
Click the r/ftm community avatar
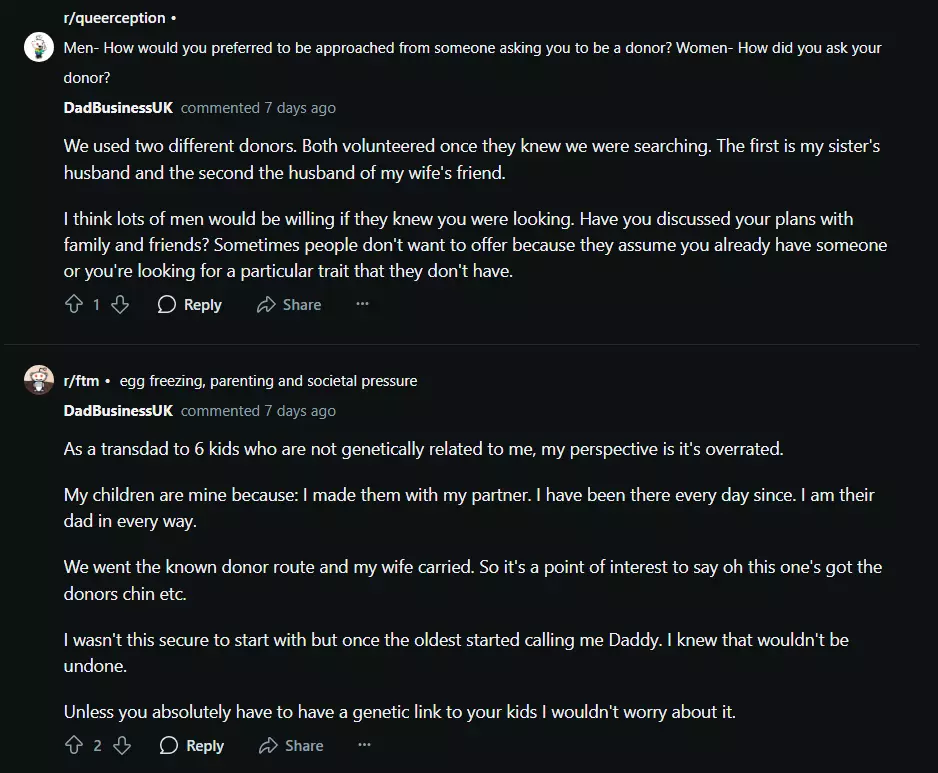[x=39, y=380]
